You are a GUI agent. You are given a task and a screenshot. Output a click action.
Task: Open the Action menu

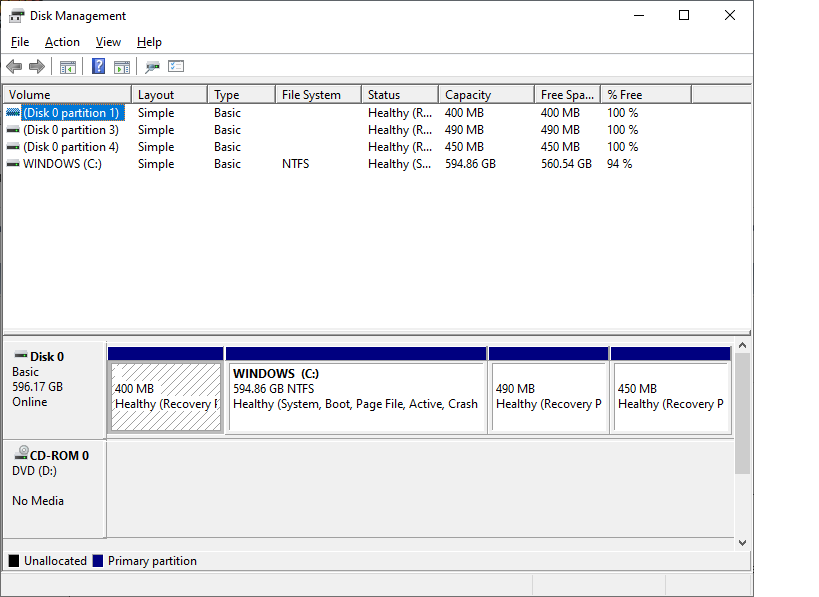[62, 42]
